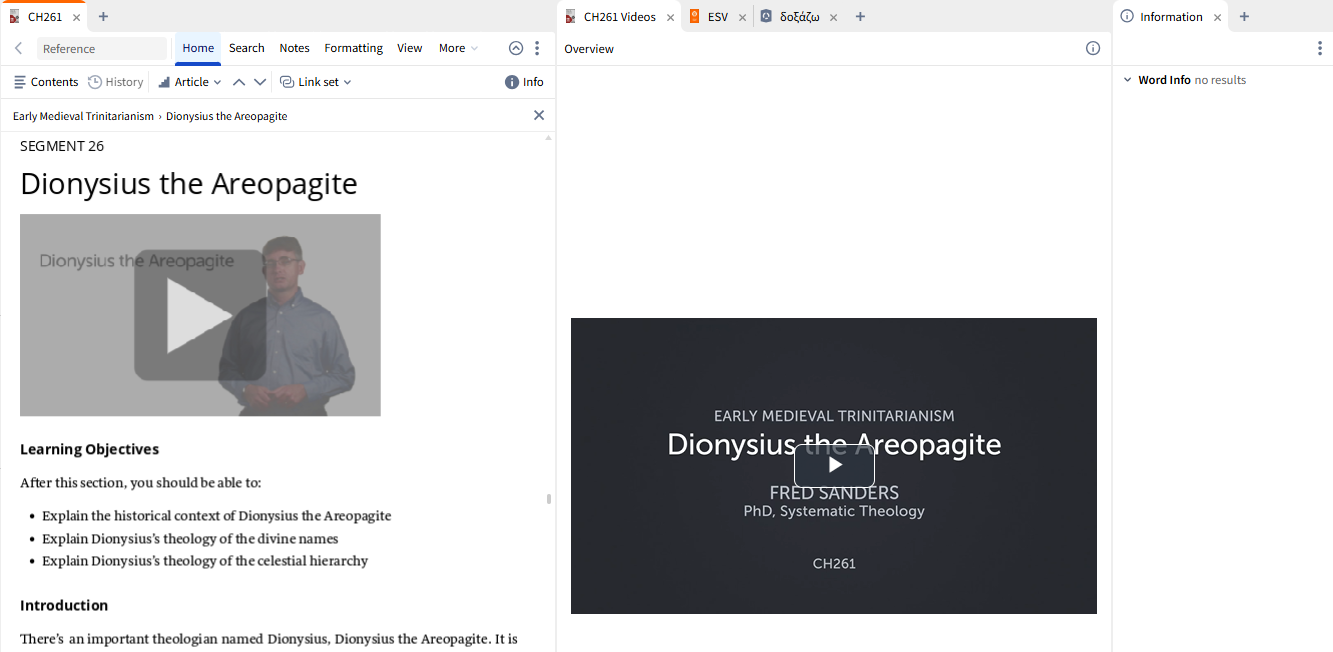
Task: Close the breadcrumb locator bar
Action: (539, 115)
